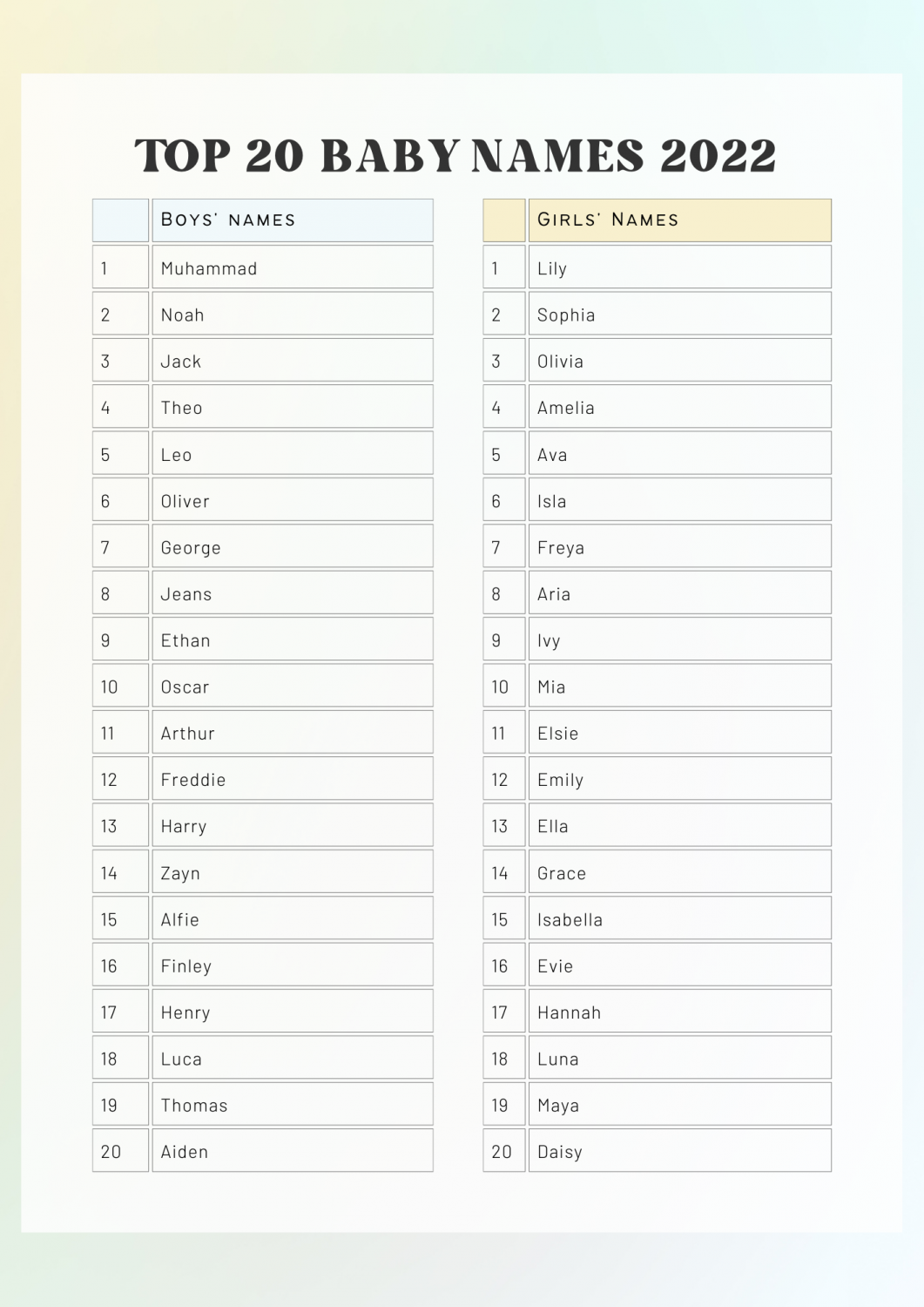
Task: Select the Daisy cell at rank 20
Action: pos(680,1151)
